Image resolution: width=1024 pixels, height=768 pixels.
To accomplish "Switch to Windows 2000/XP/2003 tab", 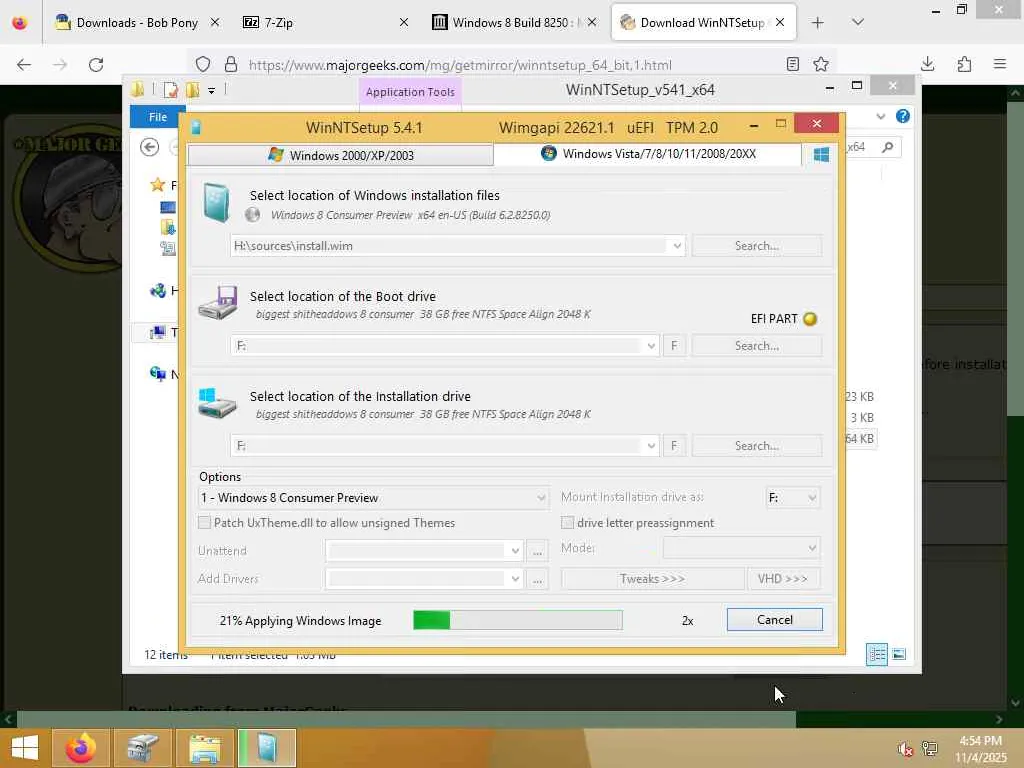I will coord(340,155).
